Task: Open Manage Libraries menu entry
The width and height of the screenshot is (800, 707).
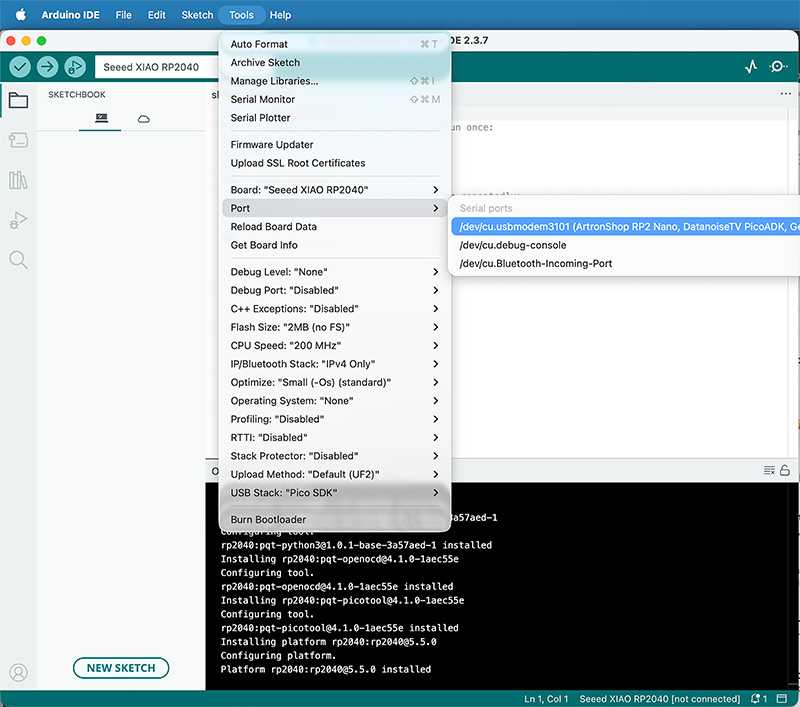Action: [335, 81]
